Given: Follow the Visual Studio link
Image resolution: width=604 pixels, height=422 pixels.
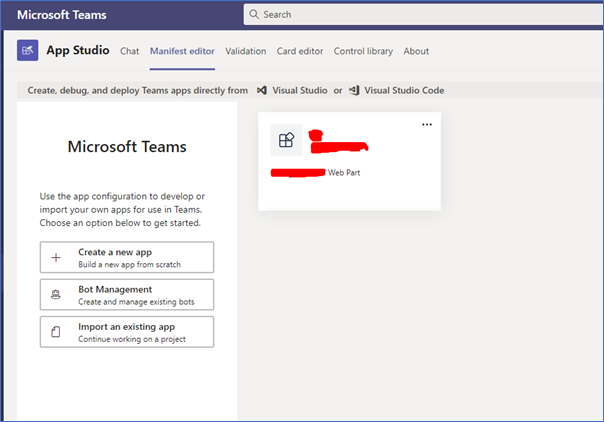Looking at the screenshot, I should tap(300, 90).
